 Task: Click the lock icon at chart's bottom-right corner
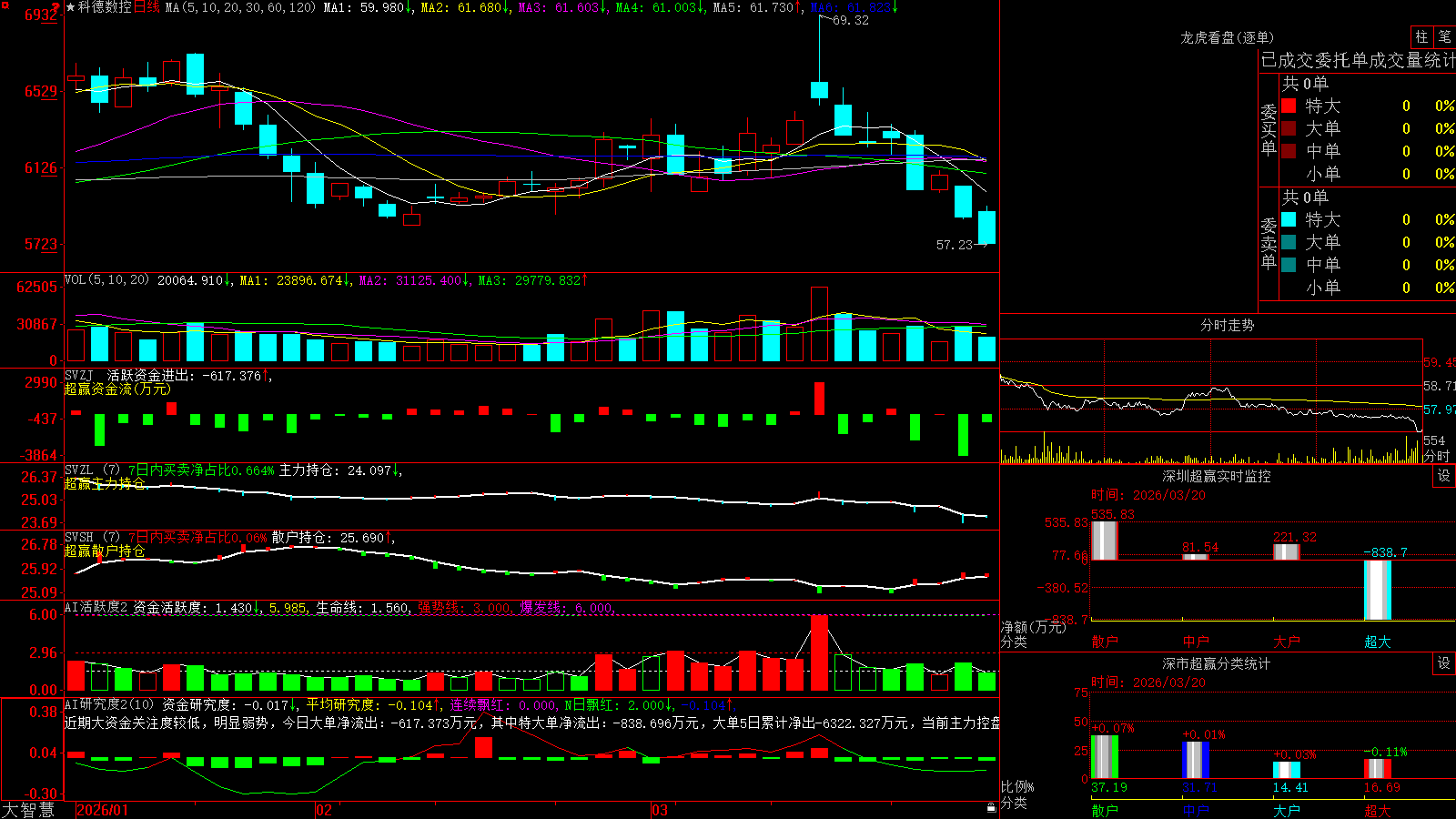[x=991, y=808]
